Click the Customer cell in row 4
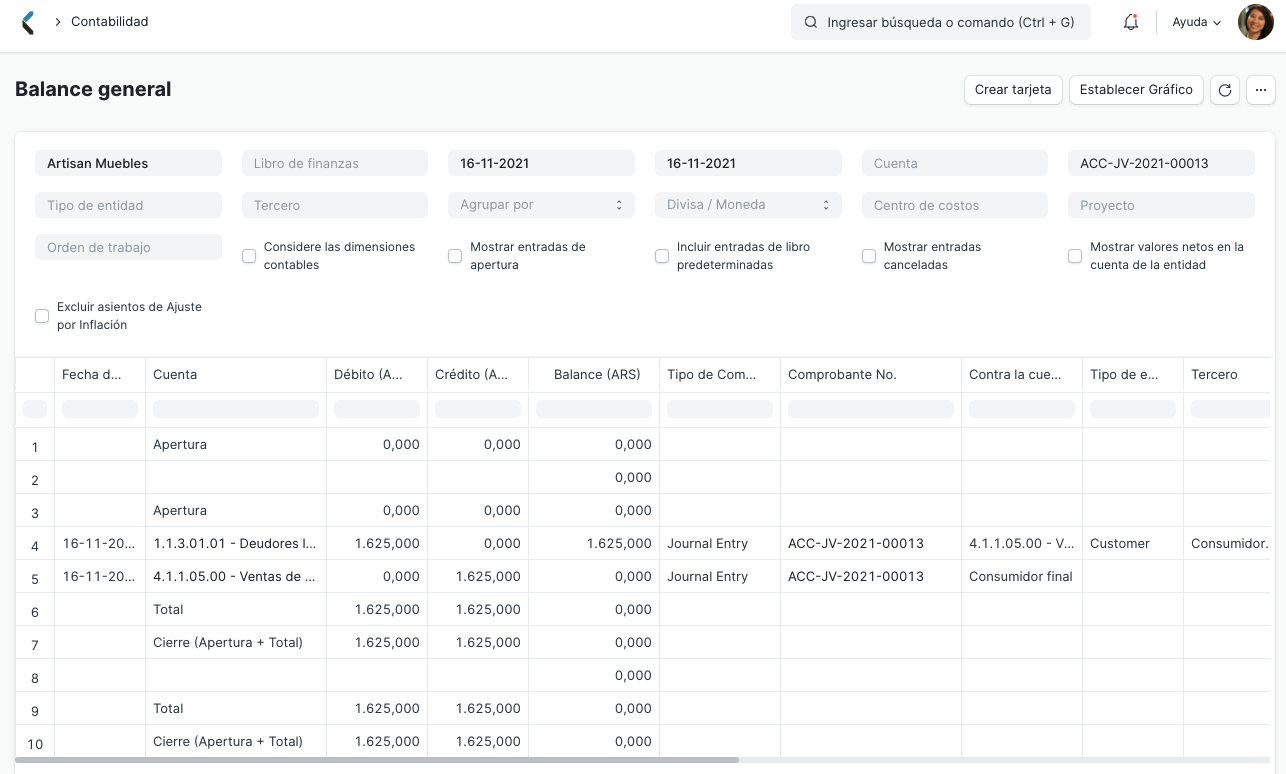 (1133, 543)
